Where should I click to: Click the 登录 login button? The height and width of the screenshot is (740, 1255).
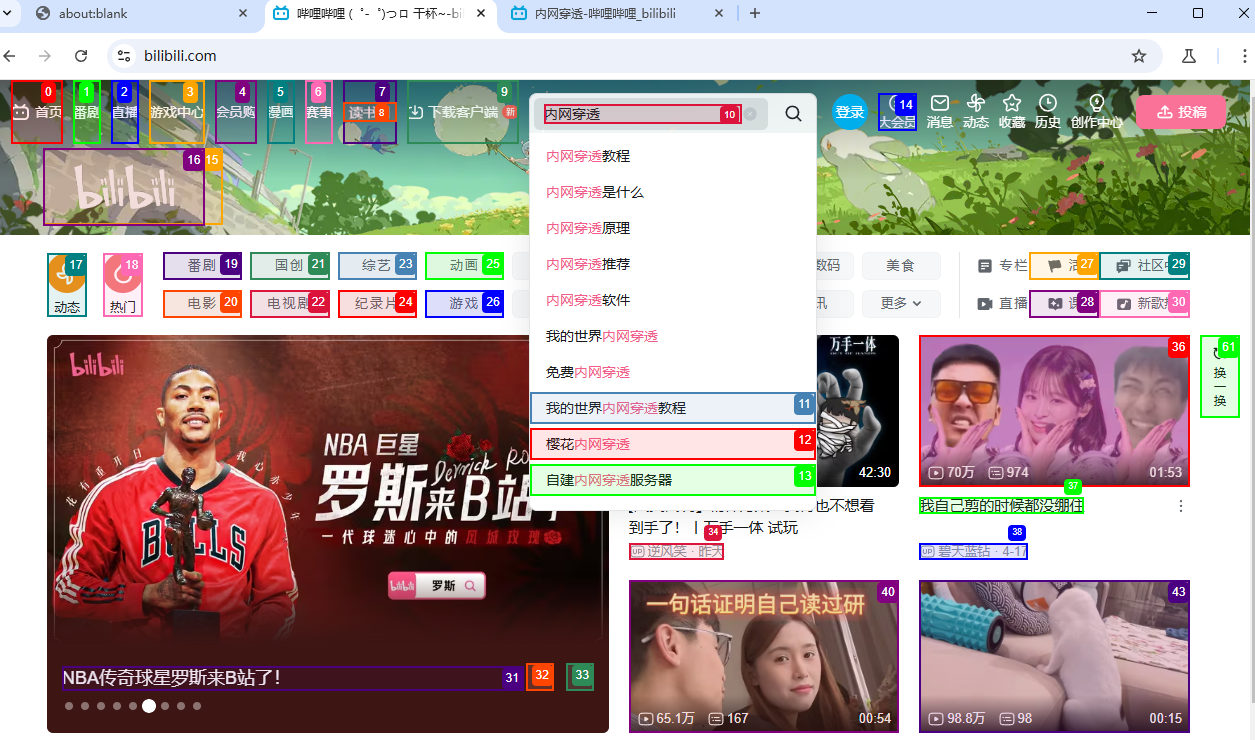click(x=849, y=112)
